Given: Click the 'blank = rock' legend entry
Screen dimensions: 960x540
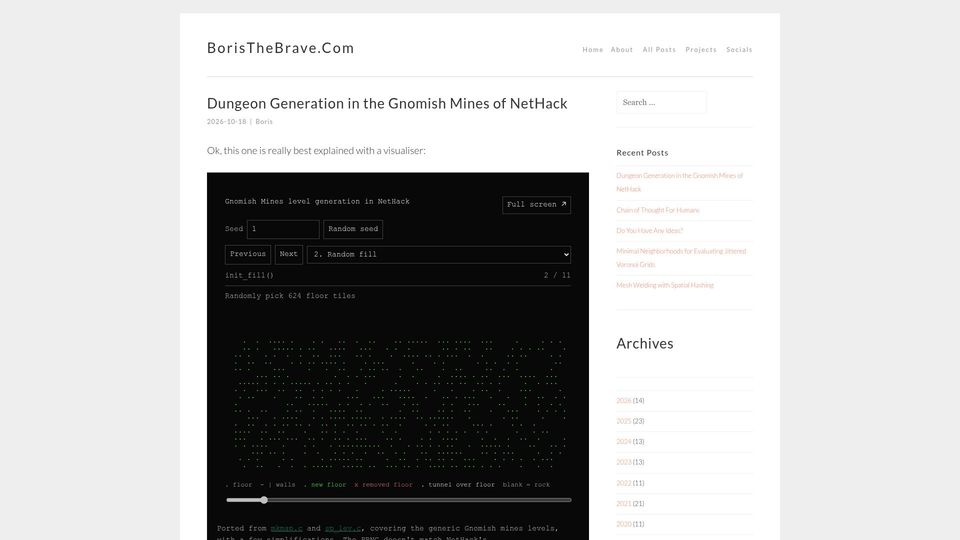Looking at the screenshot, I should click(527, 485).
